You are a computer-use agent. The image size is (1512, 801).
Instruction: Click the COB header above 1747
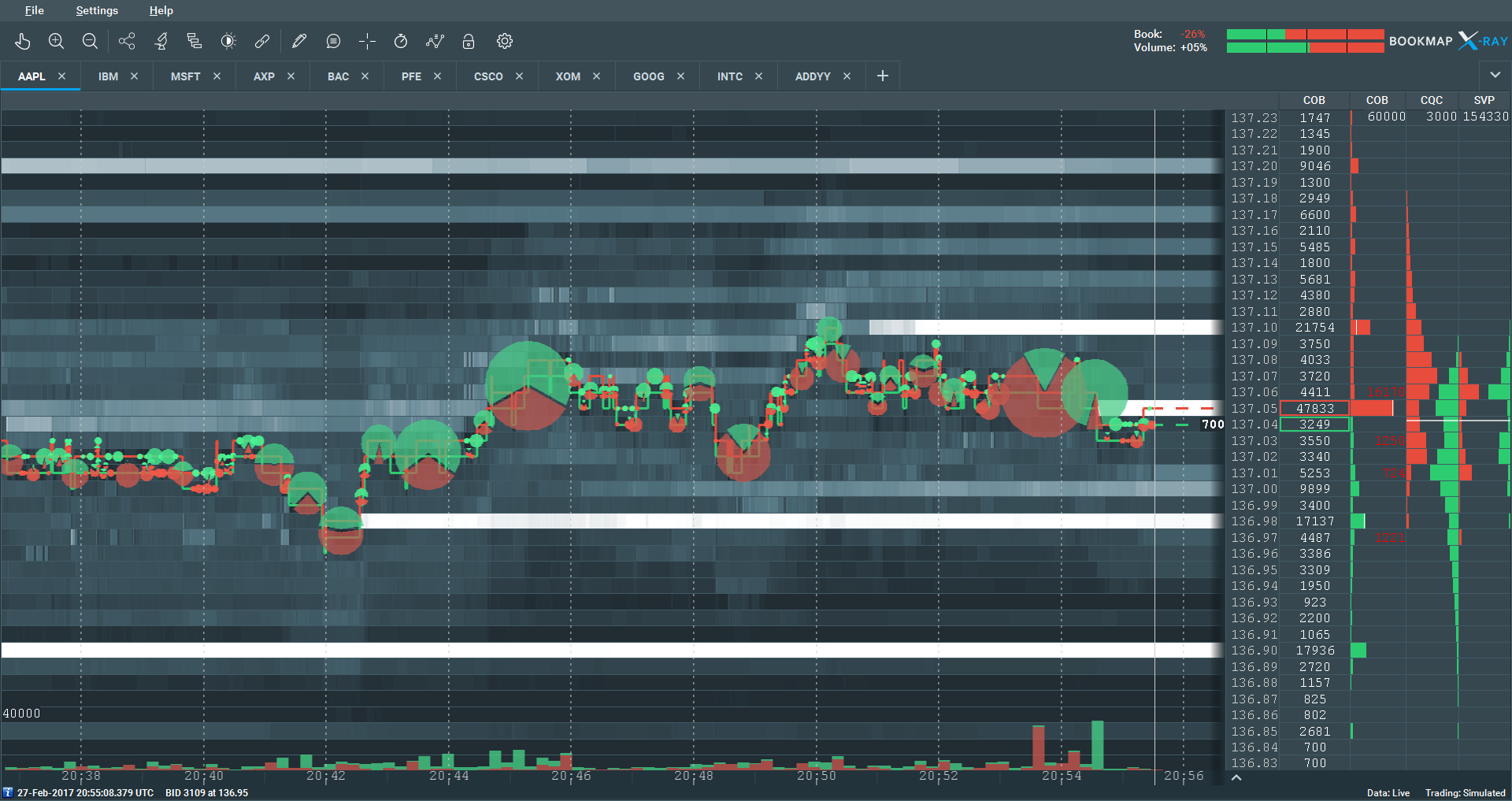[1314, 100]
